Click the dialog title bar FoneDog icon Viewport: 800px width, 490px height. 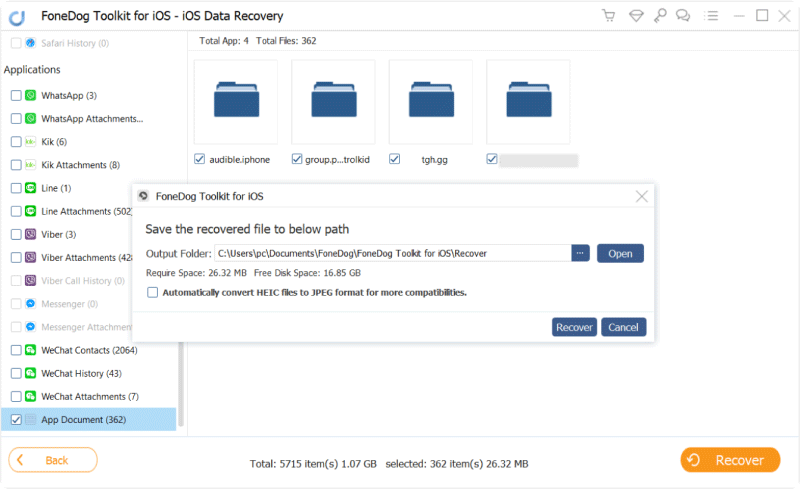(x=143, y=196)
